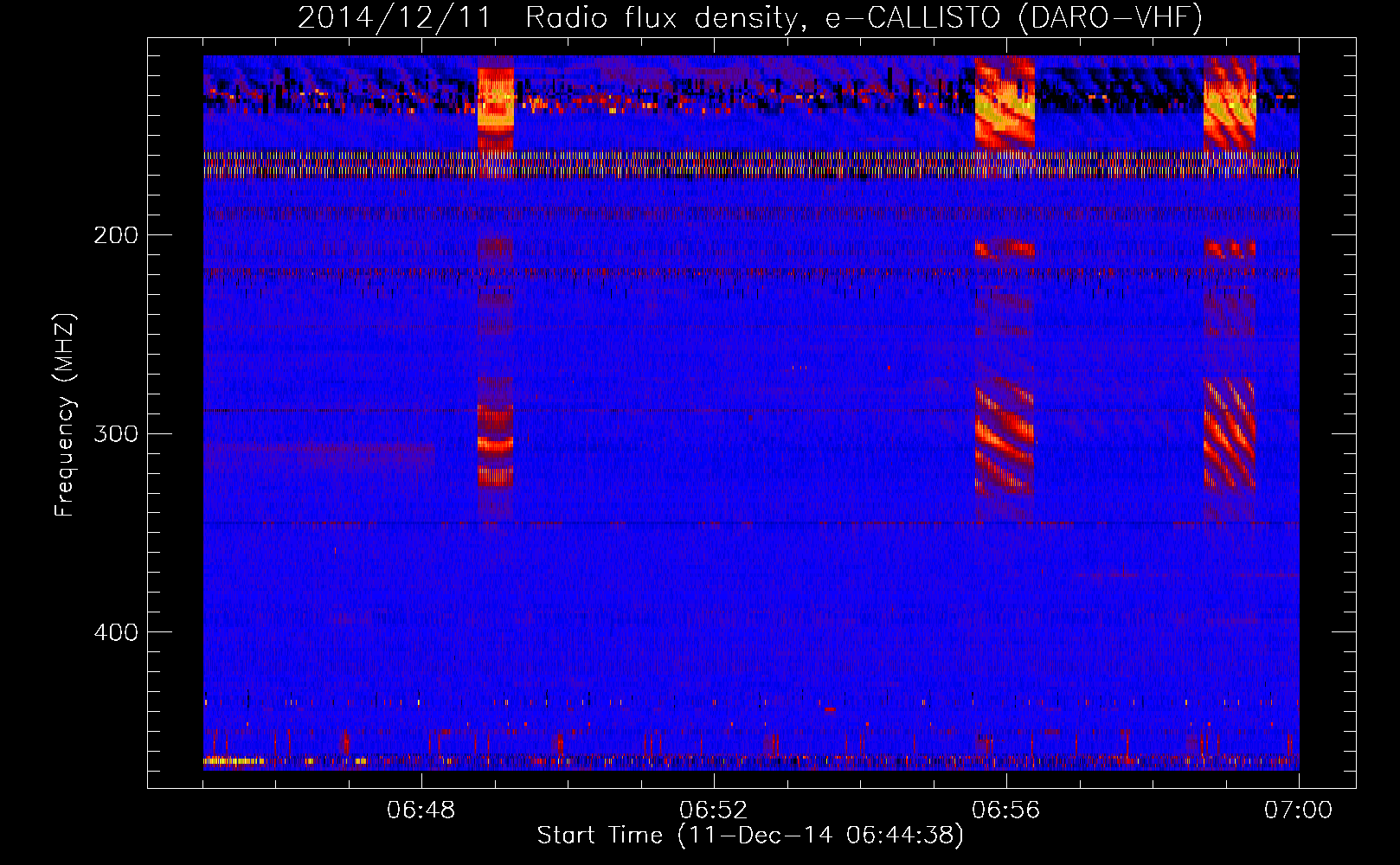Click the 07:00 time tick label
Viewport: 1400px width, 865px height.
tap(1298, 811)
